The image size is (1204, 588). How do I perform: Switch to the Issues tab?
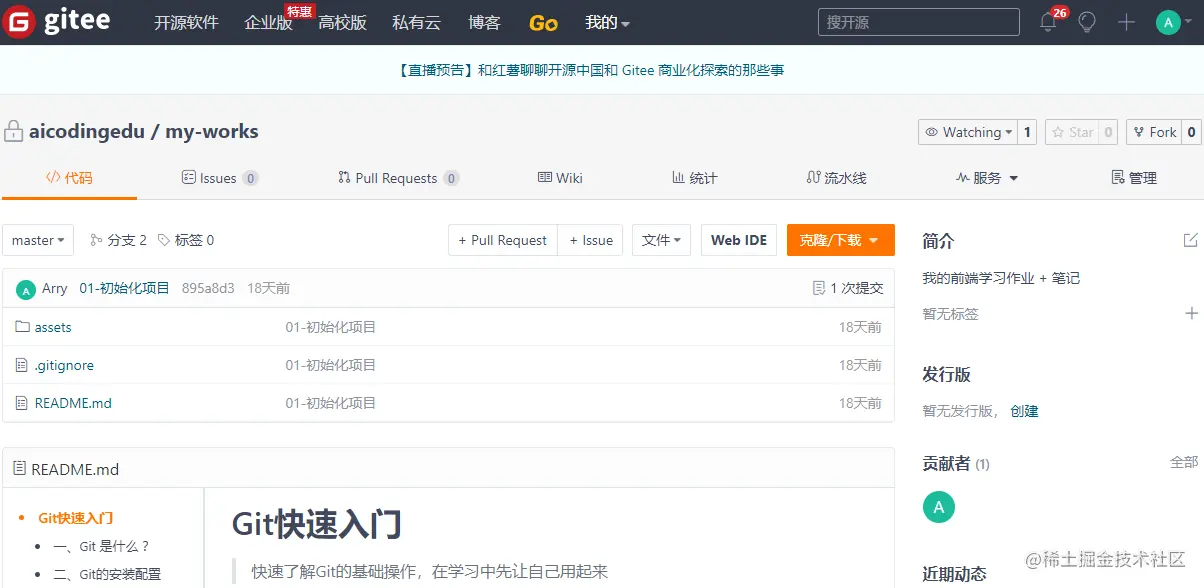tap(219, 178)
